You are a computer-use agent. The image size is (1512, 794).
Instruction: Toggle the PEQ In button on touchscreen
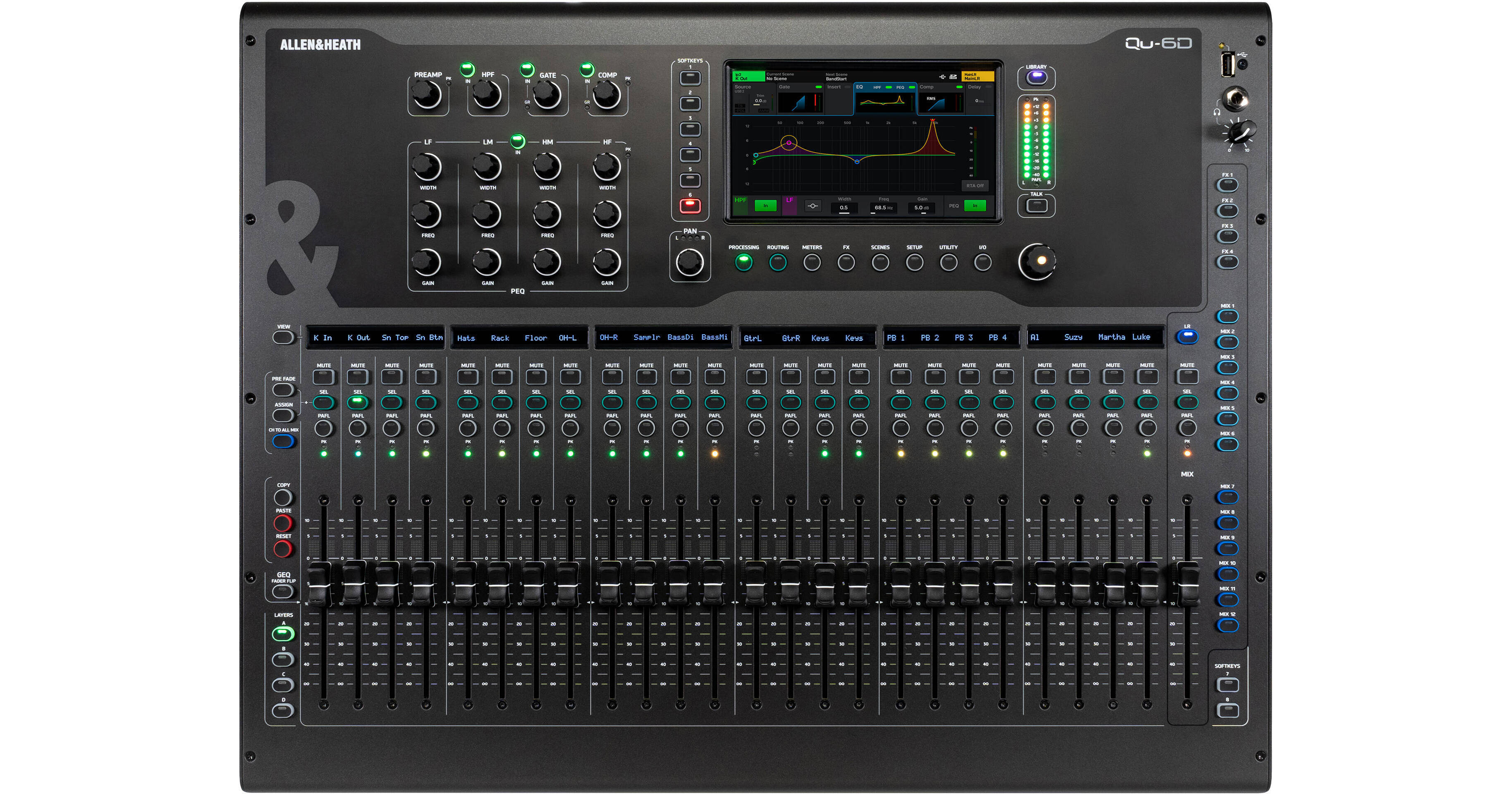pos(975,206)
